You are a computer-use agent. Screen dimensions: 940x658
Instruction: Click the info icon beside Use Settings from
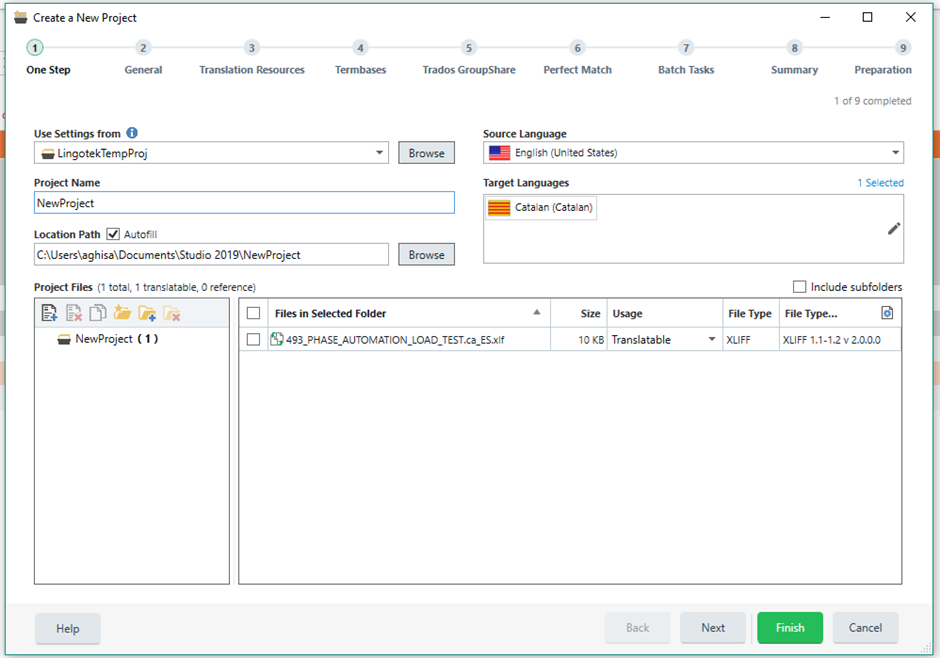[132, 133]
